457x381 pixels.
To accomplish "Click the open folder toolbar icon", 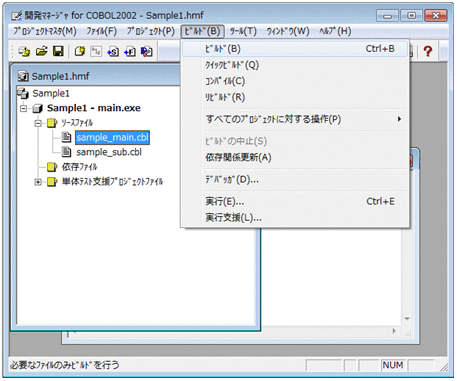I will (x=42, y=51).
